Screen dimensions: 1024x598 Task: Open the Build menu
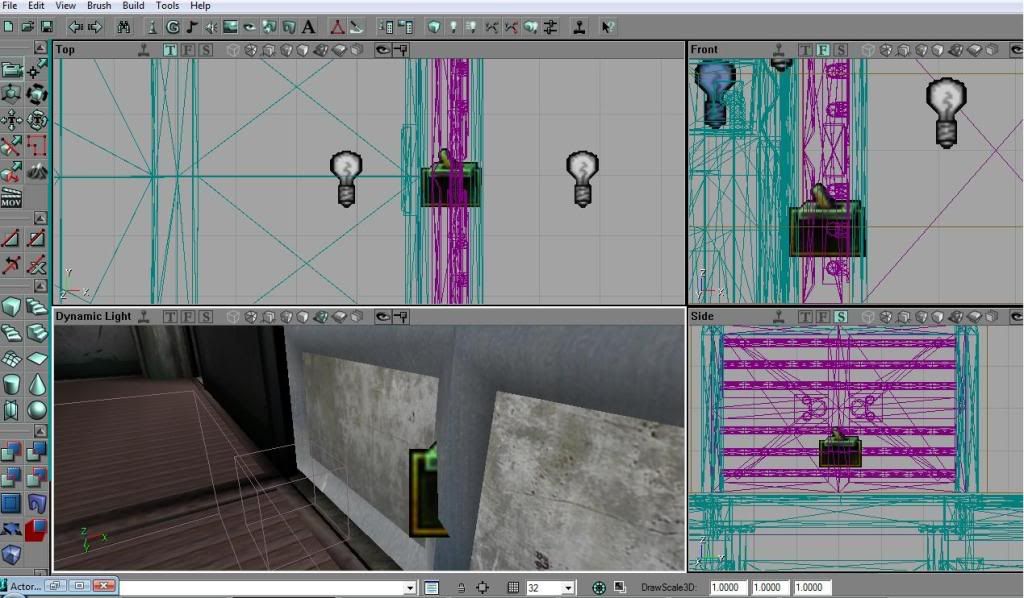coord(133,6)
